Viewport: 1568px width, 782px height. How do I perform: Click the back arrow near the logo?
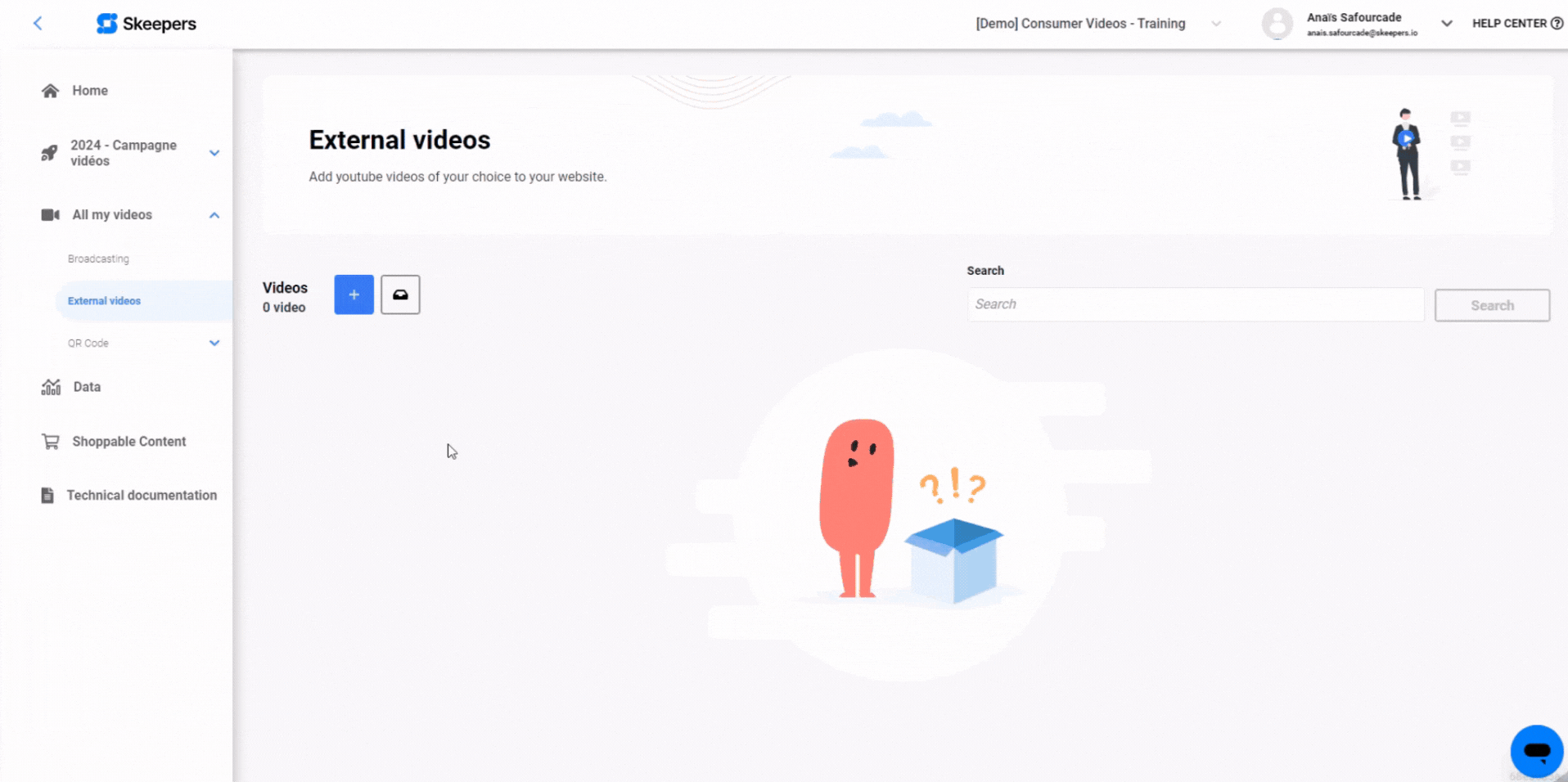click(38, 23)
